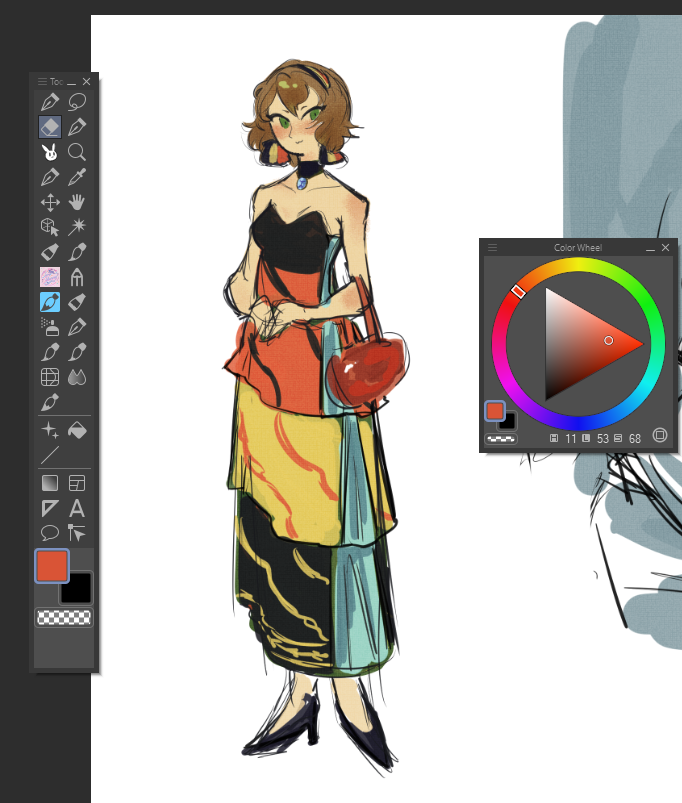Activate the Zoom magnifier tool
Screen dimensions: 682x803
coord(77,152)
